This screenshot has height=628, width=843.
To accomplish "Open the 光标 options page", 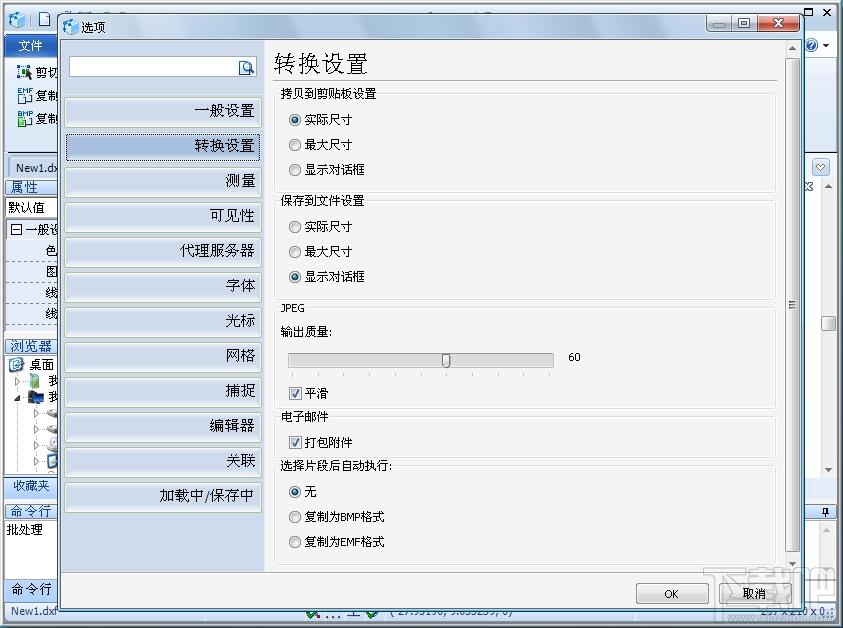I will [x=163, y=321].
